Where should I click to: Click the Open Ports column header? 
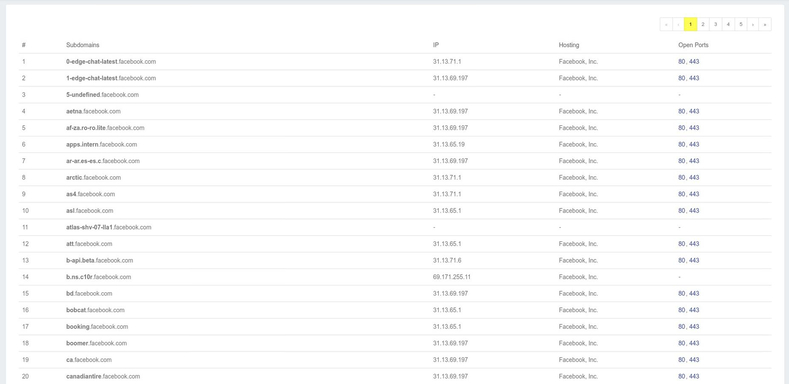pyautogui.click(x=693, y=45)
